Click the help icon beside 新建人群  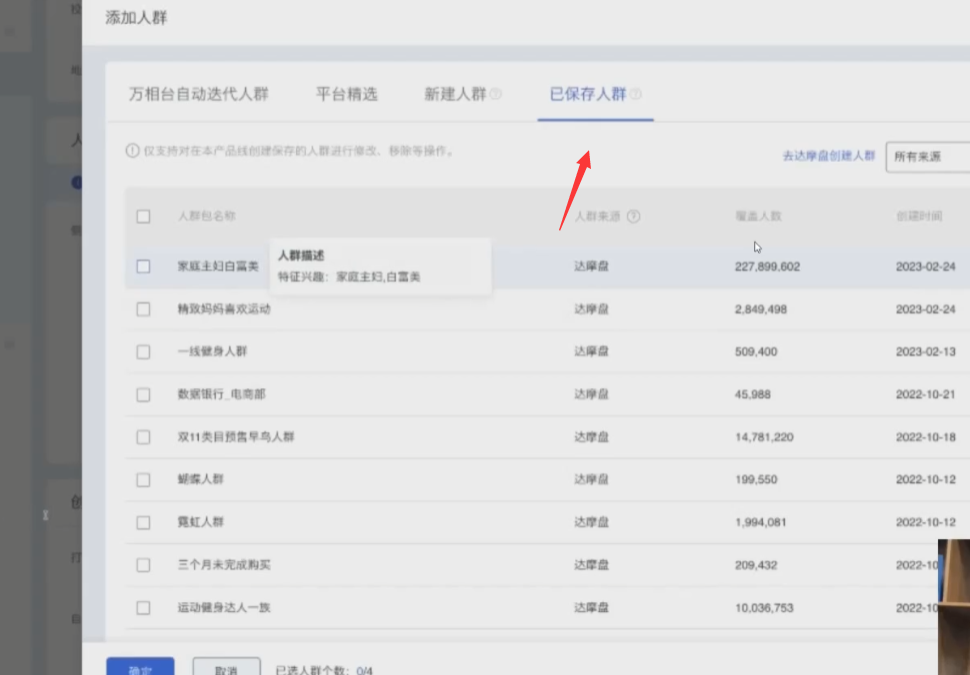[x=496, y=95]
